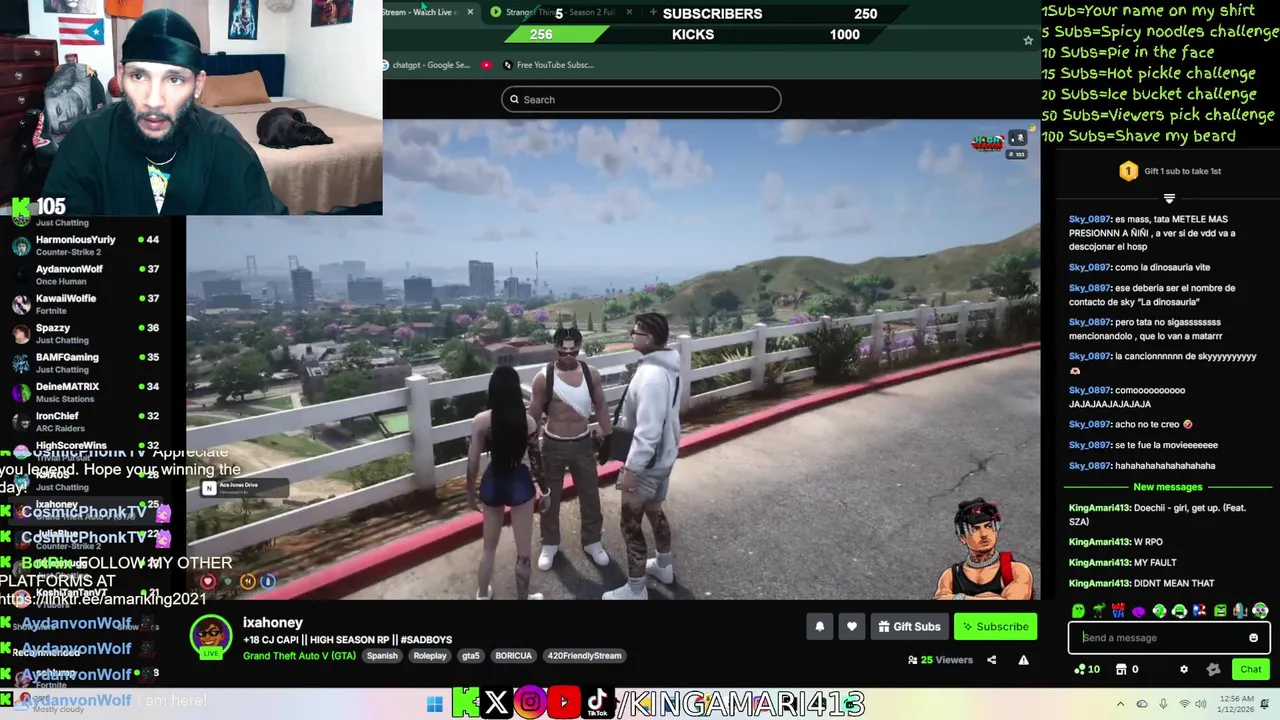View the 25 Viewers list
This screenshot has width=1280, height=720.
coord(940,660)
